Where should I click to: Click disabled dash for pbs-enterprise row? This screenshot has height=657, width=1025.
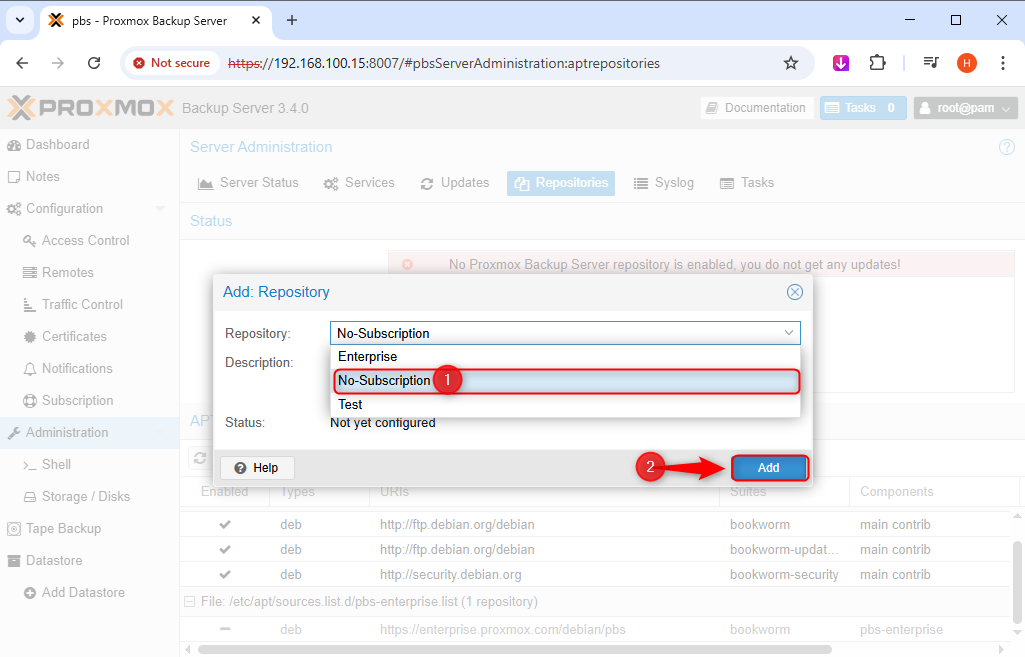click(x=225, y=629)
